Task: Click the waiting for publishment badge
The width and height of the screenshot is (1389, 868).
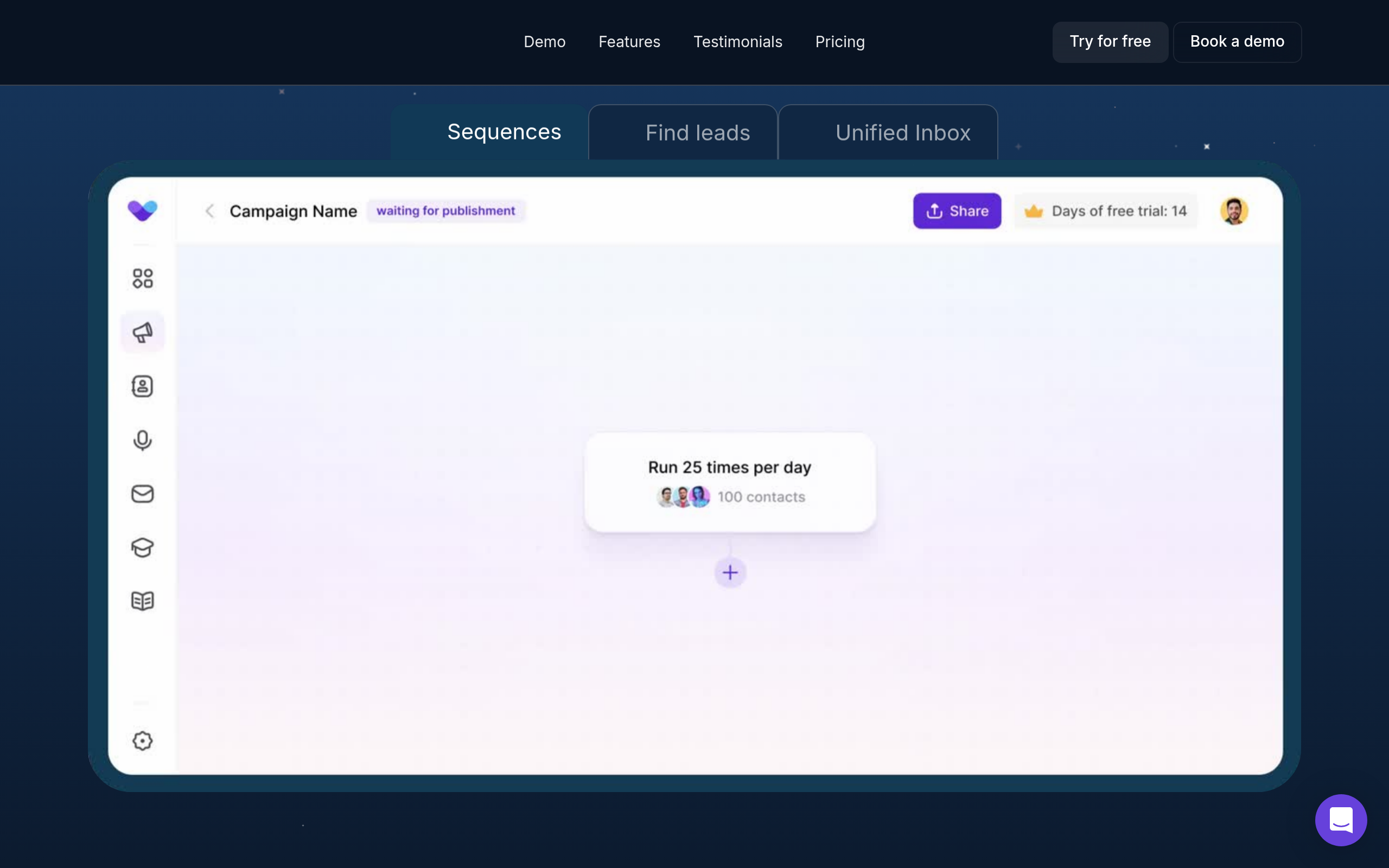Action: pyautogui.click(x=445, y=211)
